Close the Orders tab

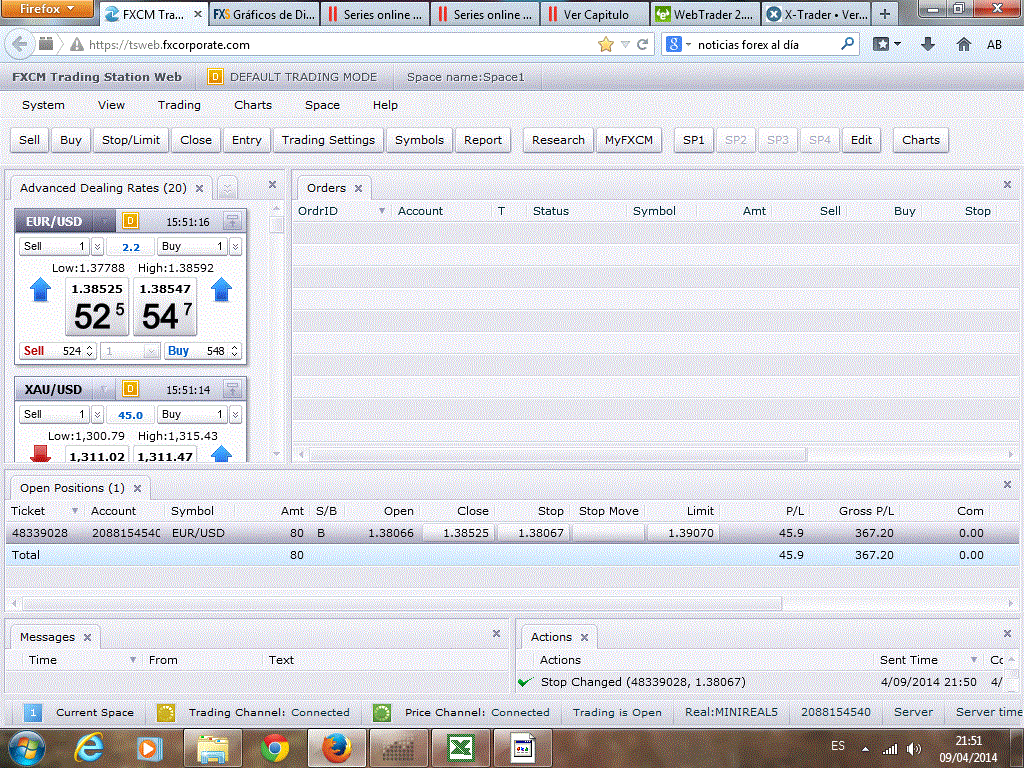[x=358, y=188]
